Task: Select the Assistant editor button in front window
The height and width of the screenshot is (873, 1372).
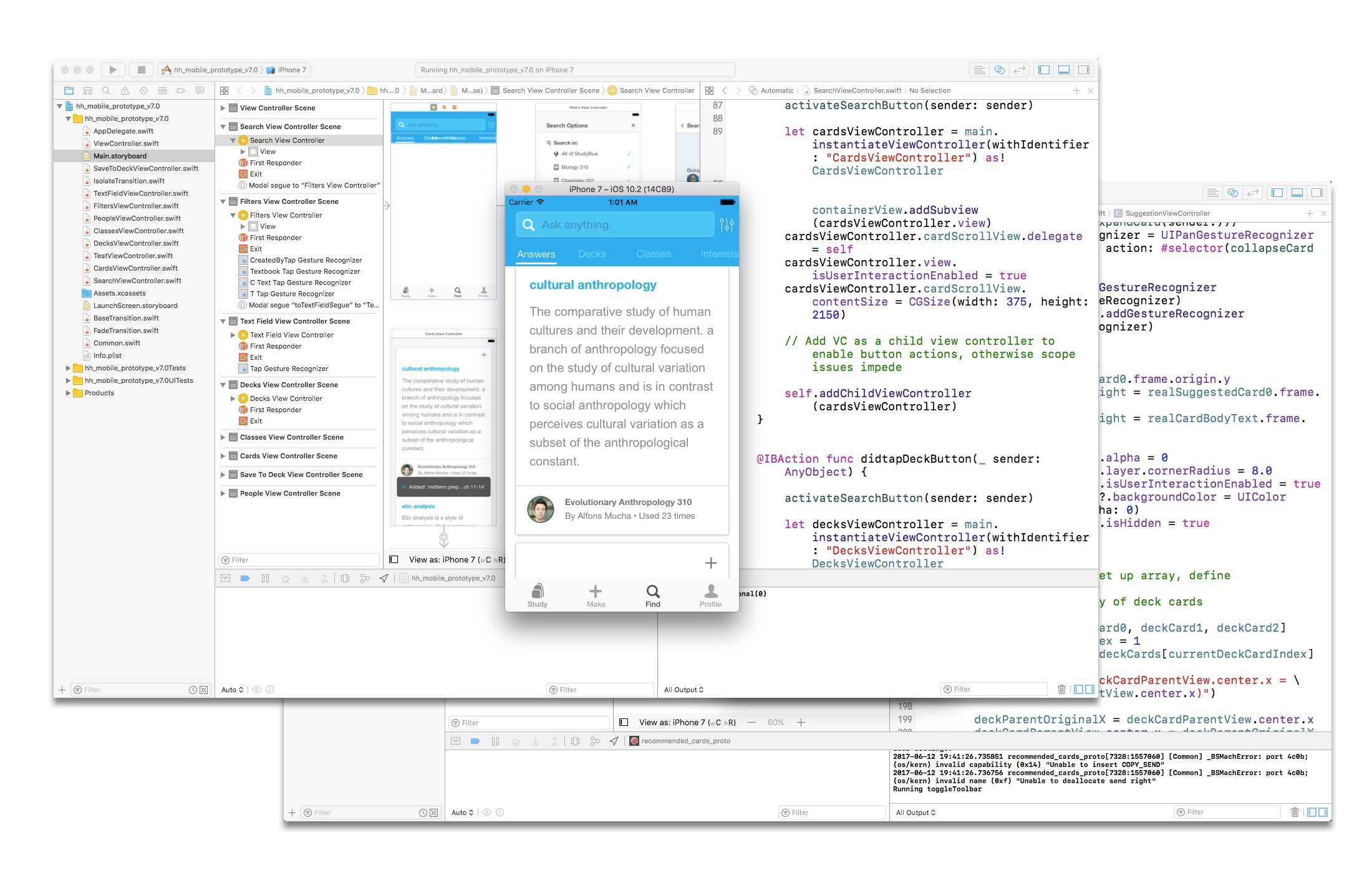Action: 1000,70
